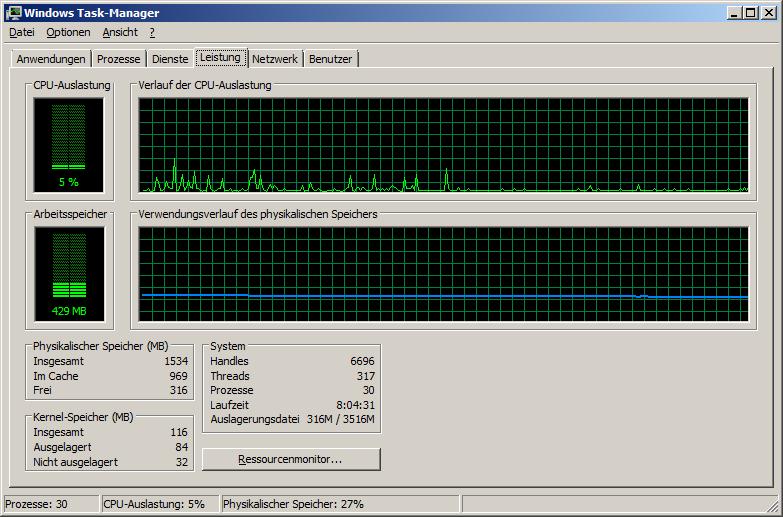
Task: Click the Frei value 316
Action: (x=179, y=390)
